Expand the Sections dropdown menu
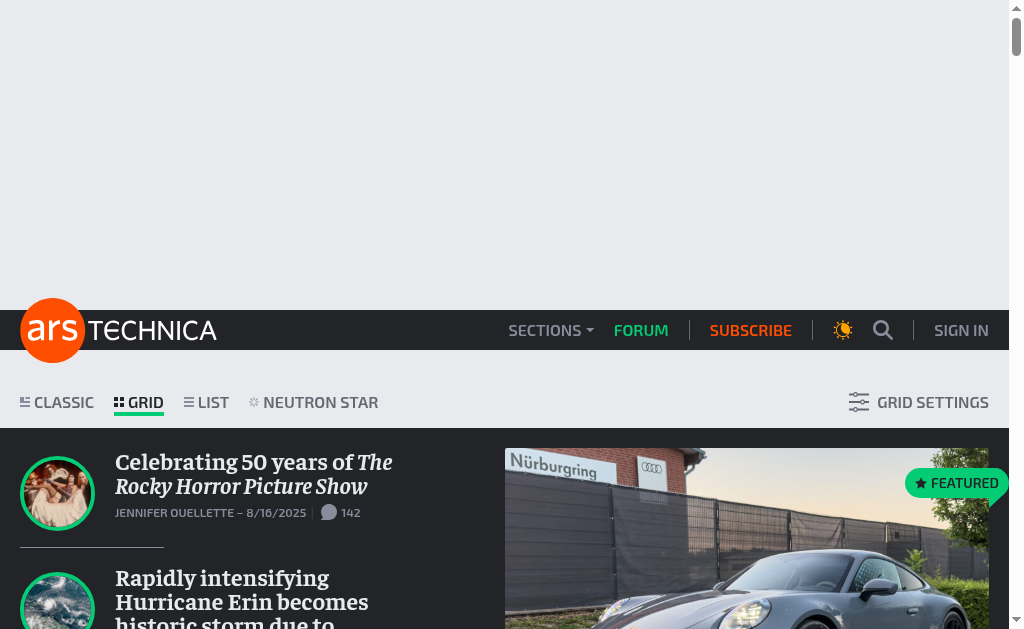 click(551, 331)
